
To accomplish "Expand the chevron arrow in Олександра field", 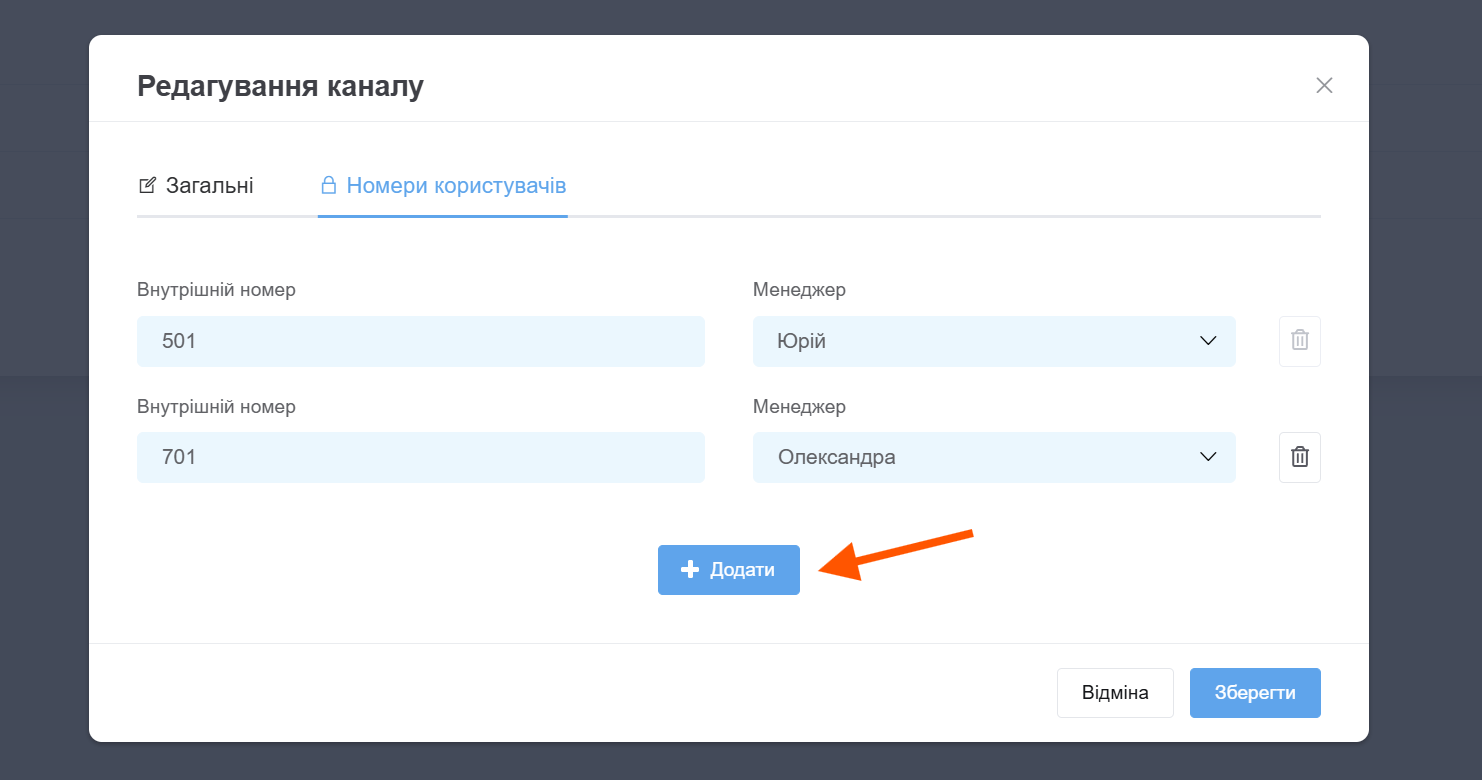I will 1207,457.
